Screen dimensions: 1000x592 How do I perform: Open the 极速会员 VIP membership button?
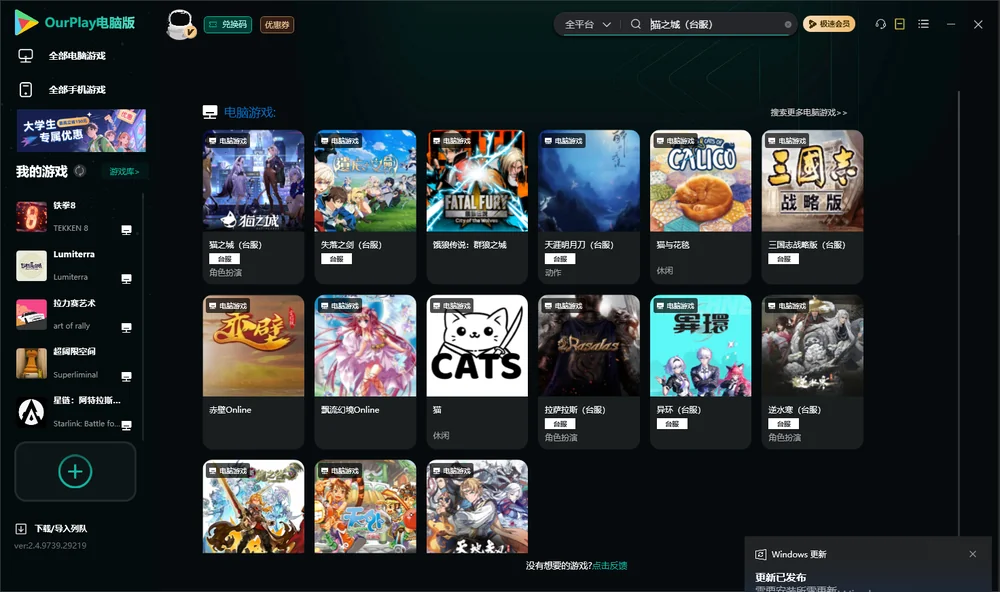click(829, 24)
